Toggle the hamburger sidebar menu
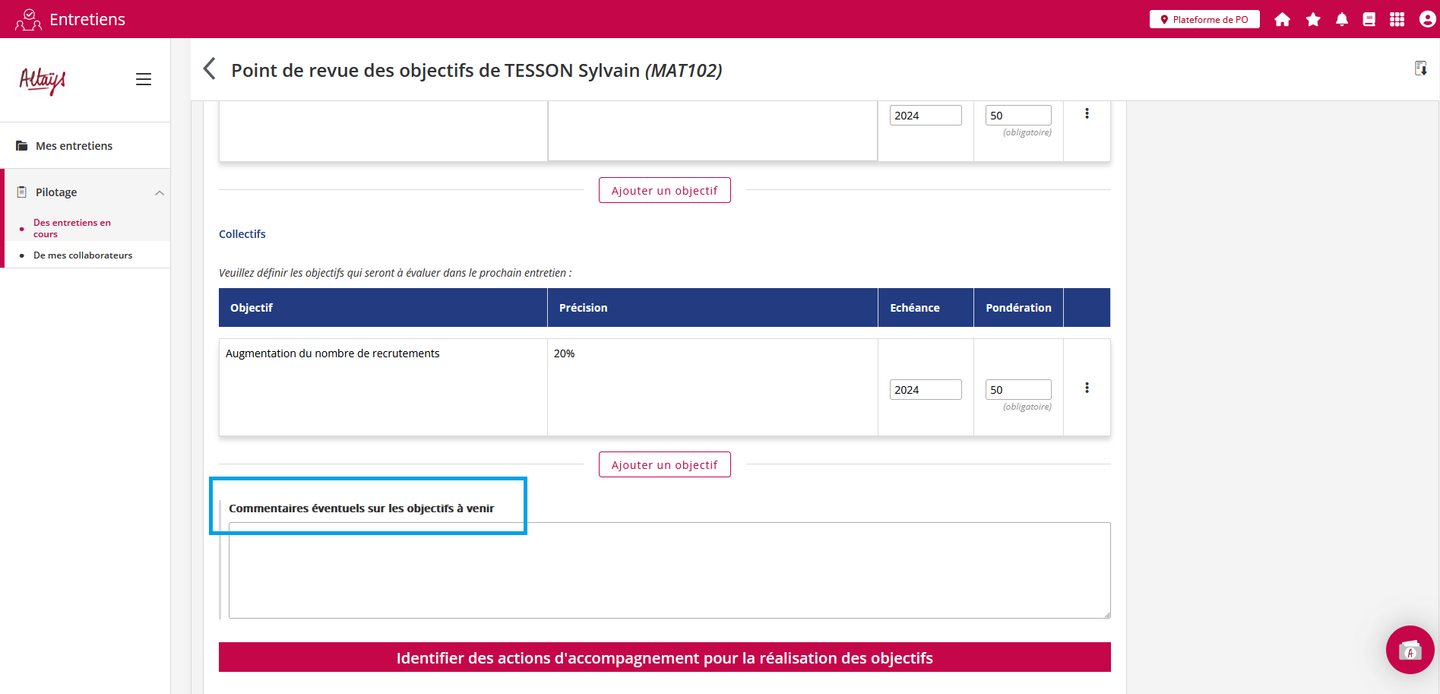Screen dimensions: 1440x694 [143, 79]
